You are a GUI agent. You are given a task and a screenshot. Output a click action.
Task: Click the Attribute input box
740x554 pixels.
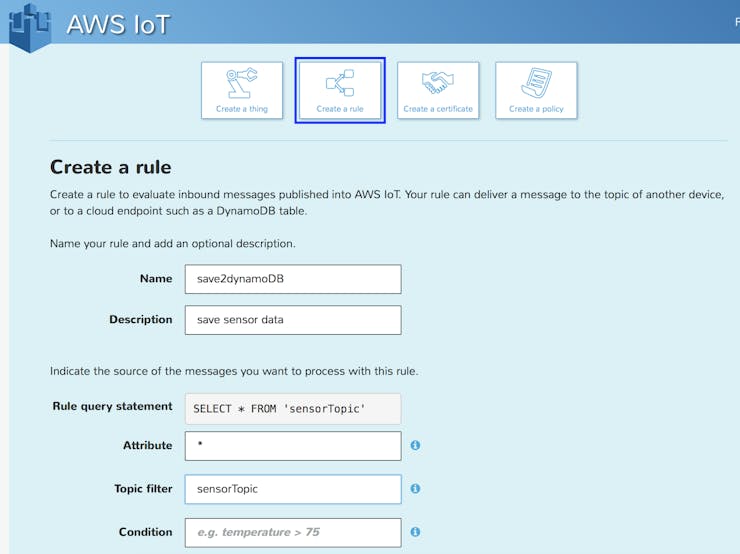[293, 445]
